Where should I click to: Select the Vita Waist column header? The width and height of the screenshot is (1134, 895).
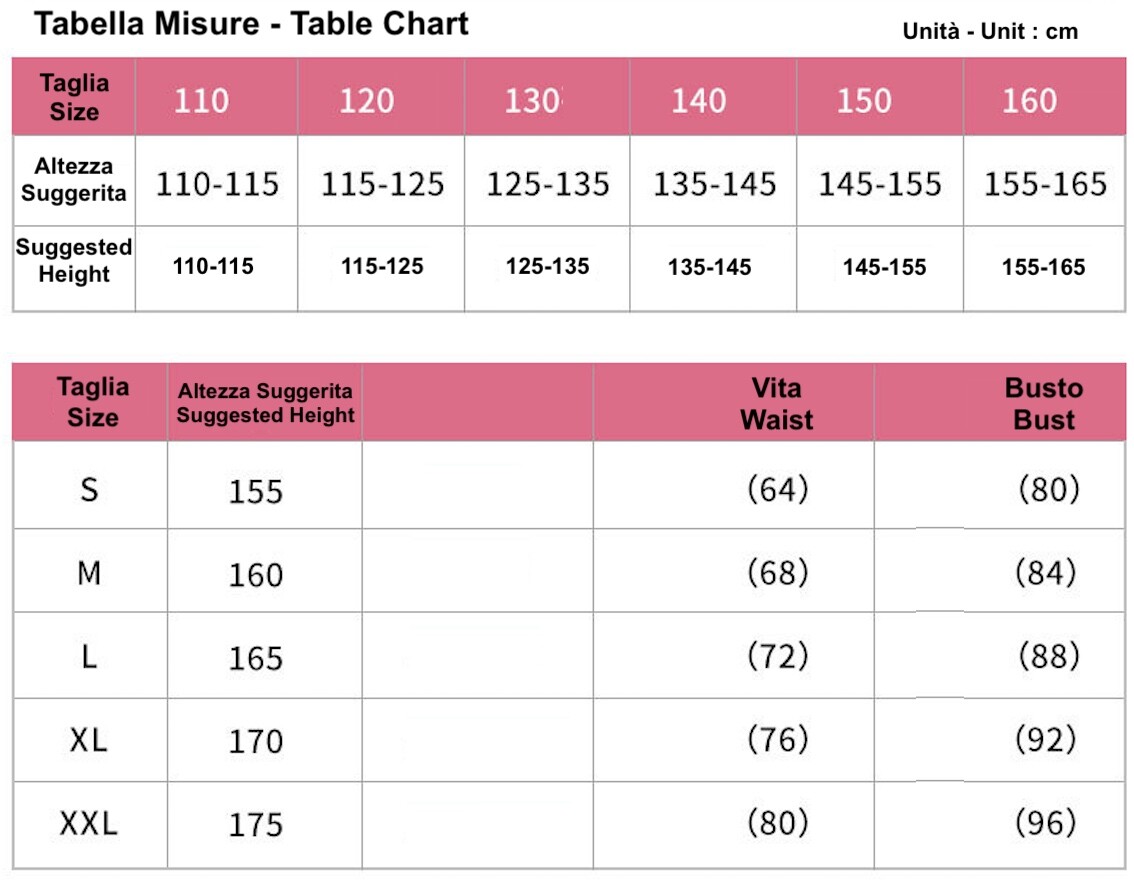776,403
